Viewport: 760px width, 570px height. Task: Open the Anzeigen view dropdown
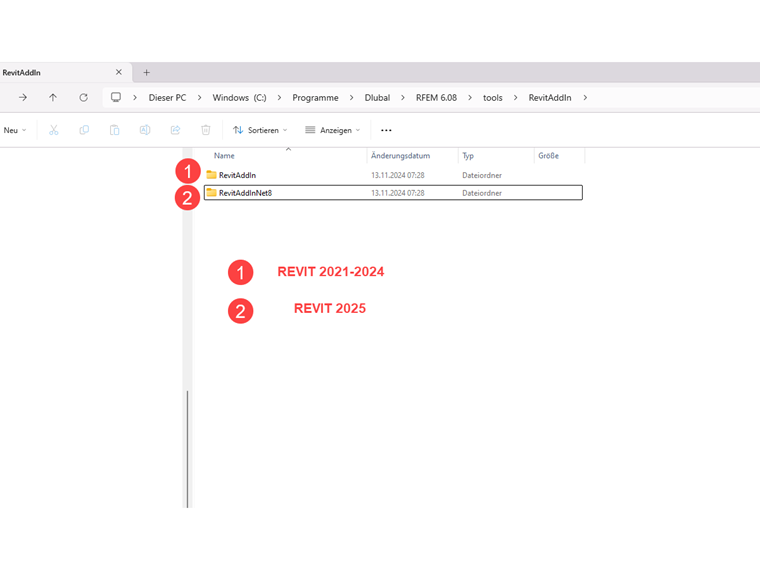(332, 130)
